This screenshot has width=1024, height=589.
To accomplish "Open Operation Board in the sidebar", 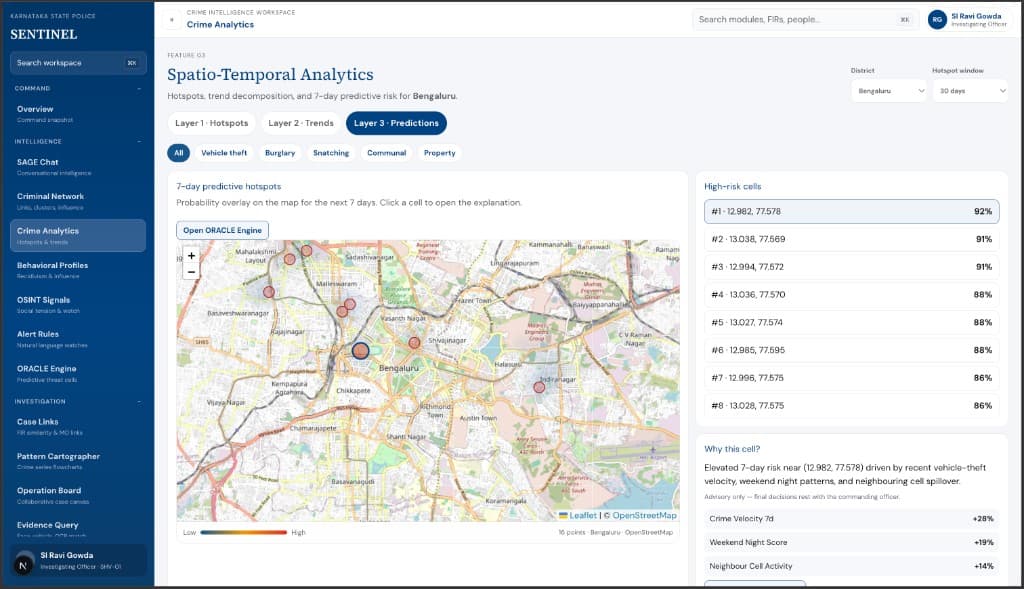I will coord(78,496).
